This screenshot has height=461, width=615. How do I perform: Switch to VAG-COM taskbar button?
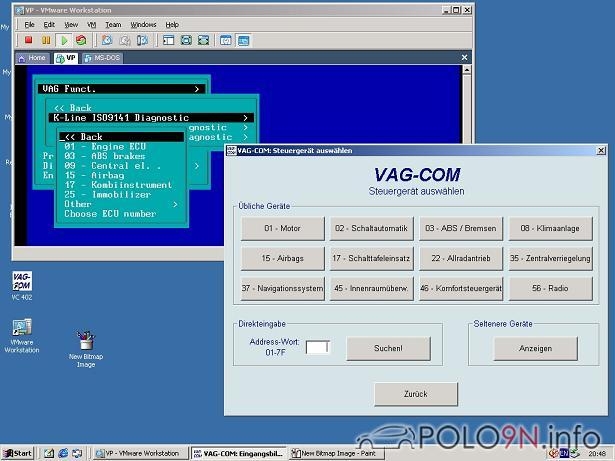[x=239, y=453]
